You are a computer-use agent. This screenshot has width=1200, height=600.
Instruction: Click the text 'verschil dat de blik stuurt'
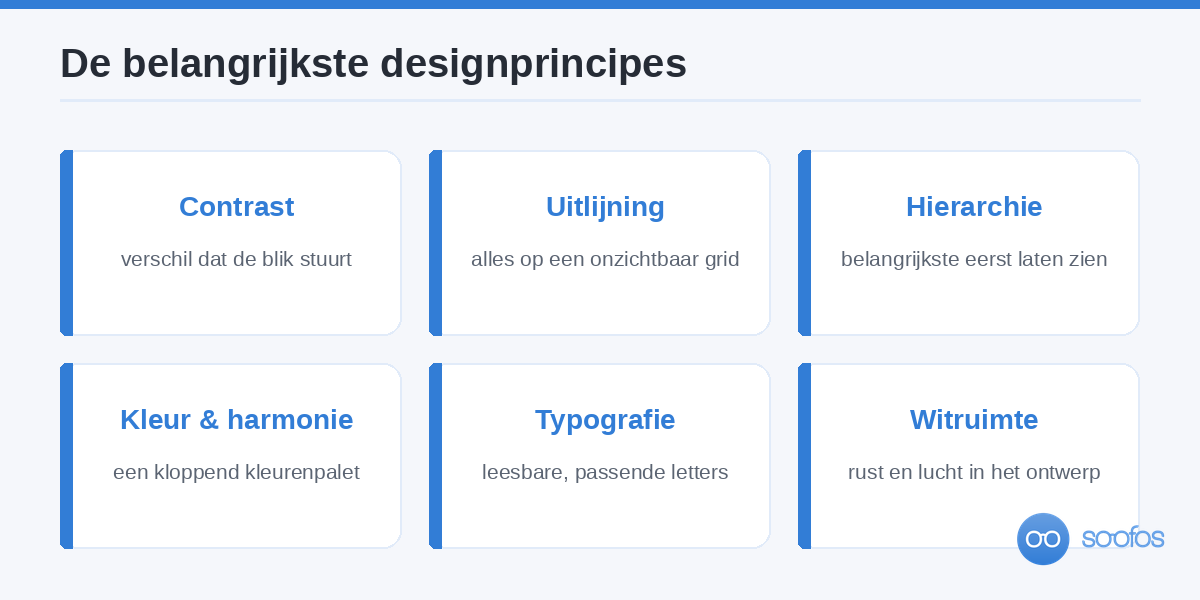click(x=237, y=260)
